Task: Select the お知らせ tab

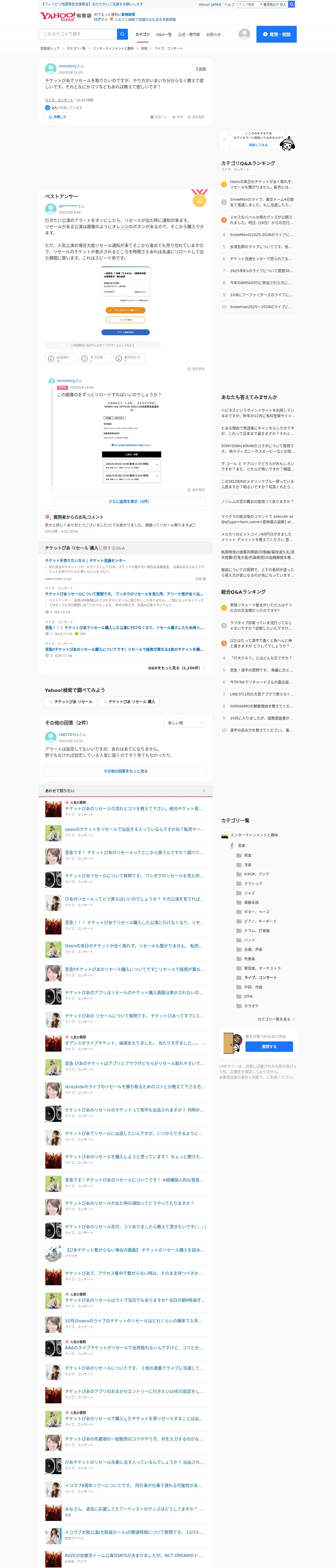Action: [x=214, y=35]
